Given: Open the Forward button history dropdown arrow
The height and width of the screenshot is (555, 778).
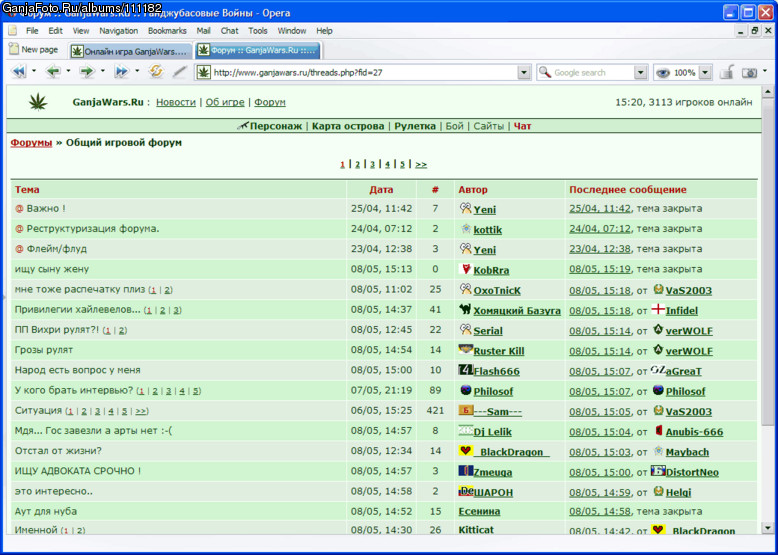Looking at the screenshot, I should (x=103, y=71).
